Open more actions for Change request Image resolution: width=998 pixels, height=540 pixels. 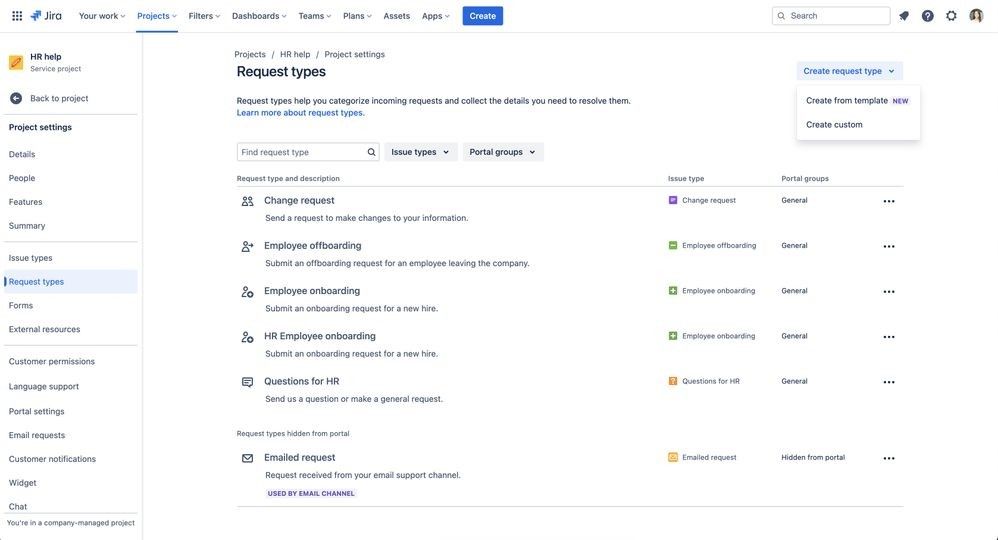(x=889, y=201)
